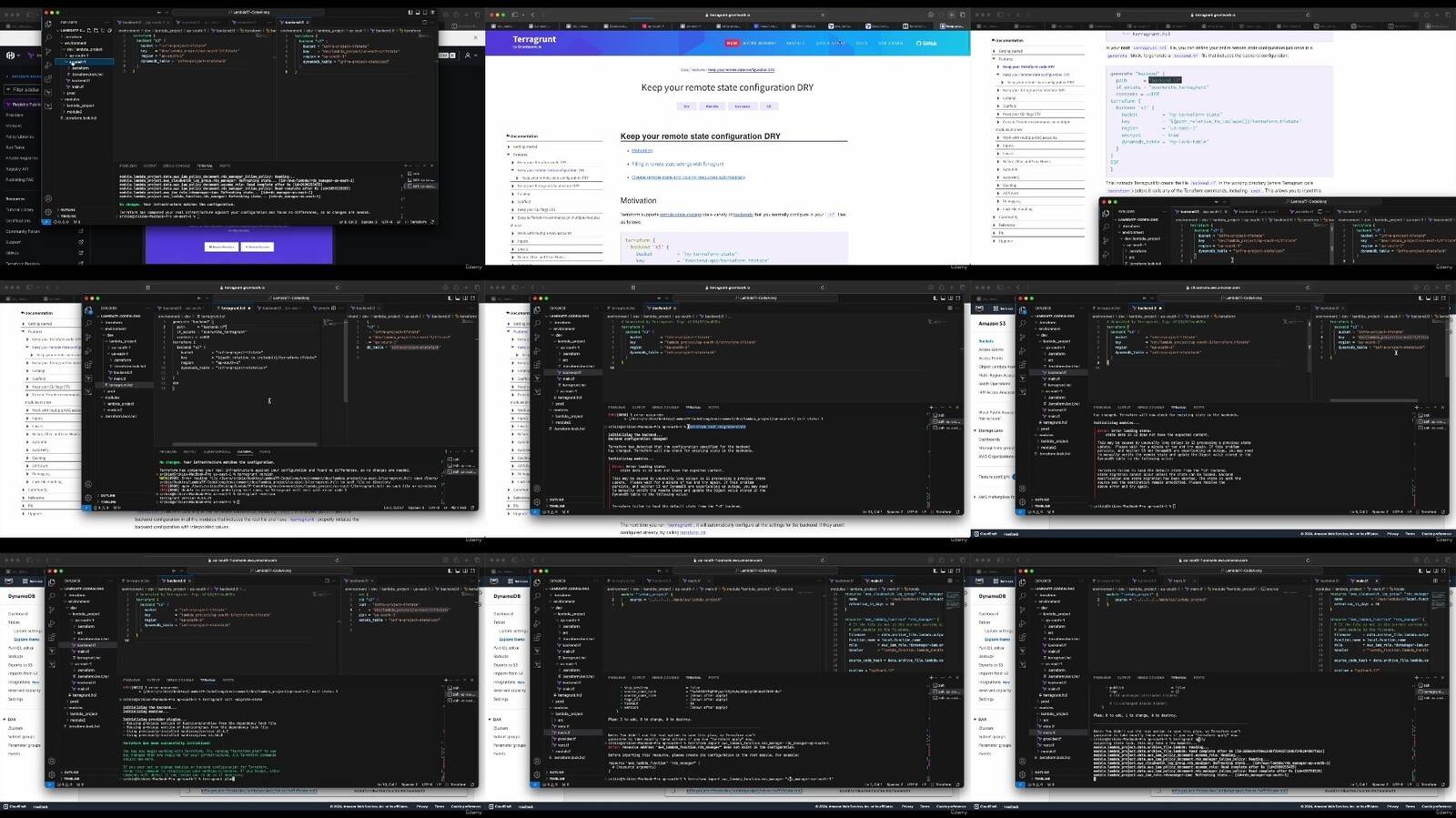Expand TIMELINE section in VS Code over Terraform Registry

68,216
